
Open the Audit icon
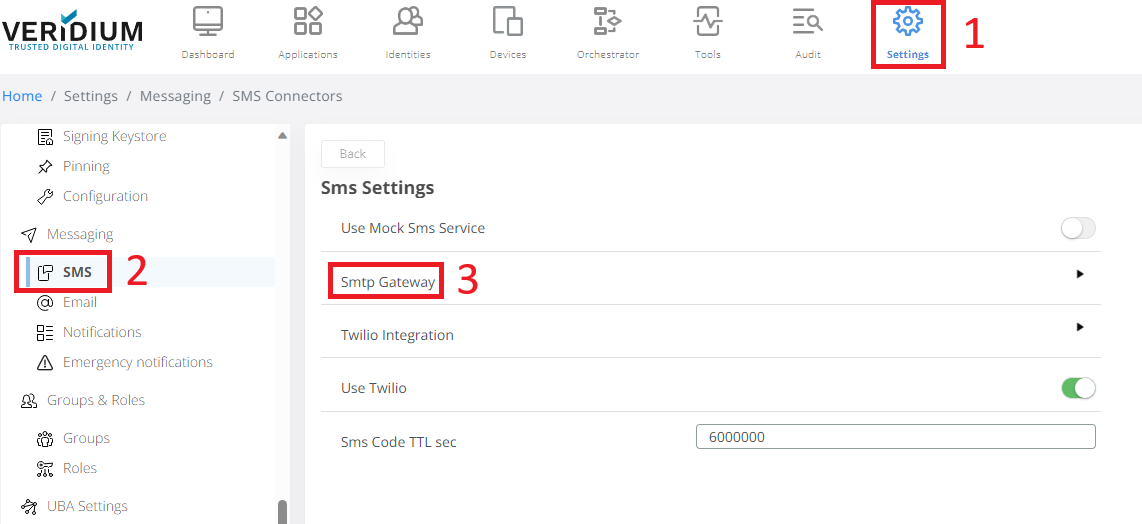(x=807, y=22)
